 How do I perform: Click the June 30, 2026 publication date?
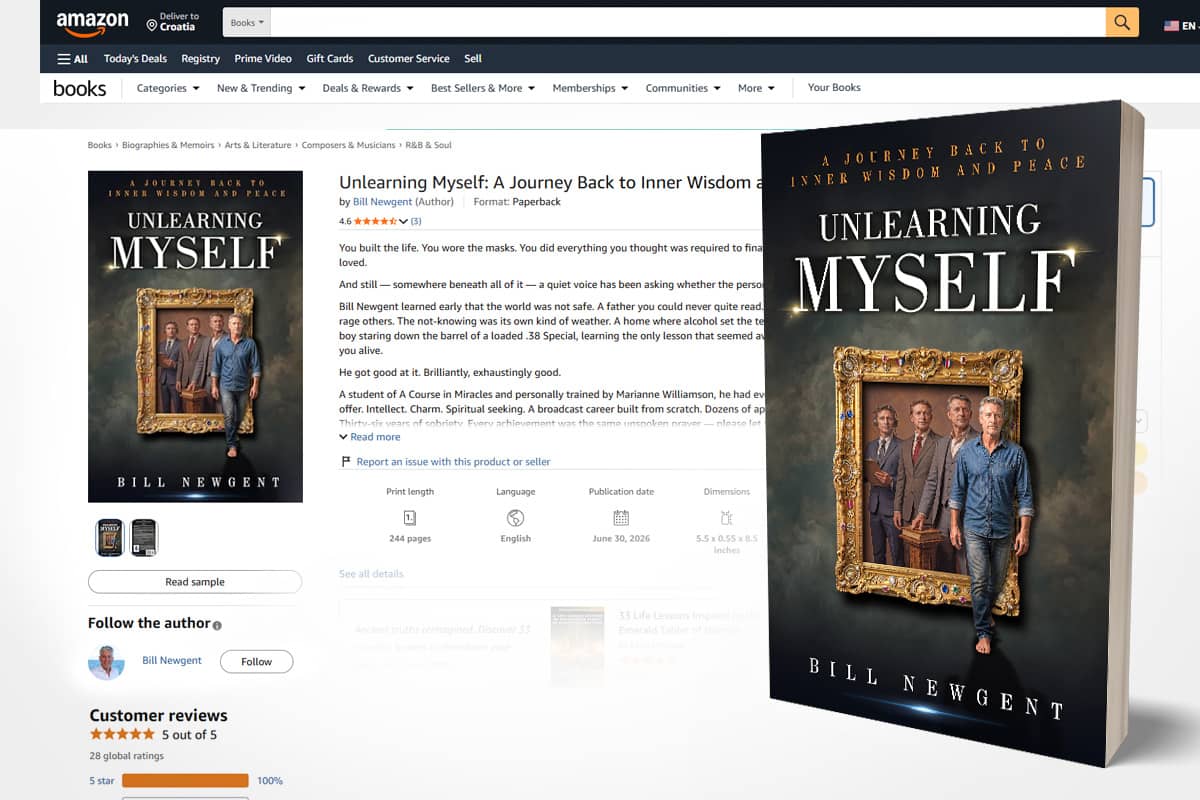[x=621, y=539]
